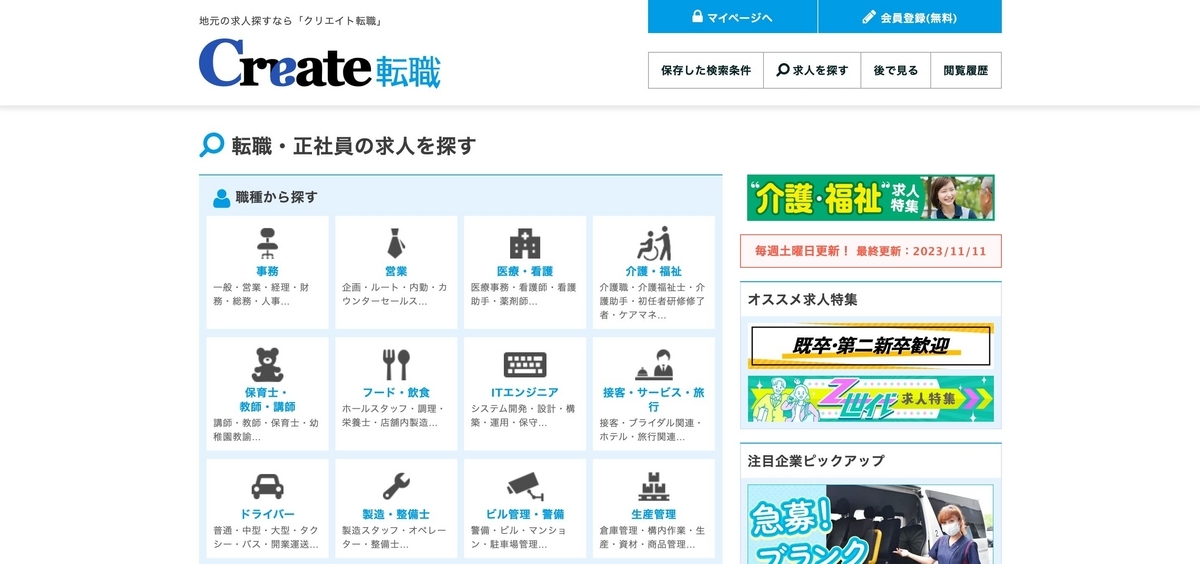Click the security camera icon for ビル管理・警備
This screenshot has width=1200, height=564.
(525, 486)
